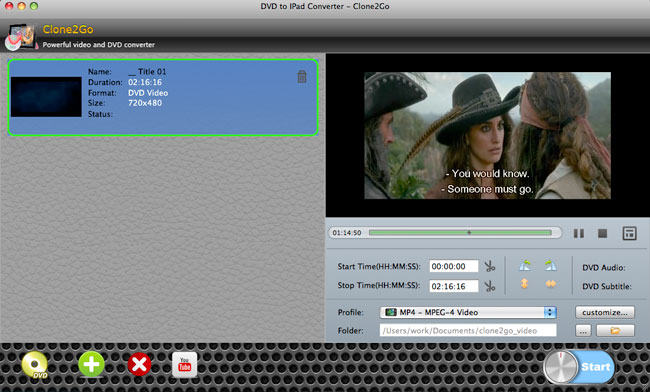Set stop time with scissors icon
Image resolution: width=650 pixels, height=392 pixels.
[x=490, y=286]
